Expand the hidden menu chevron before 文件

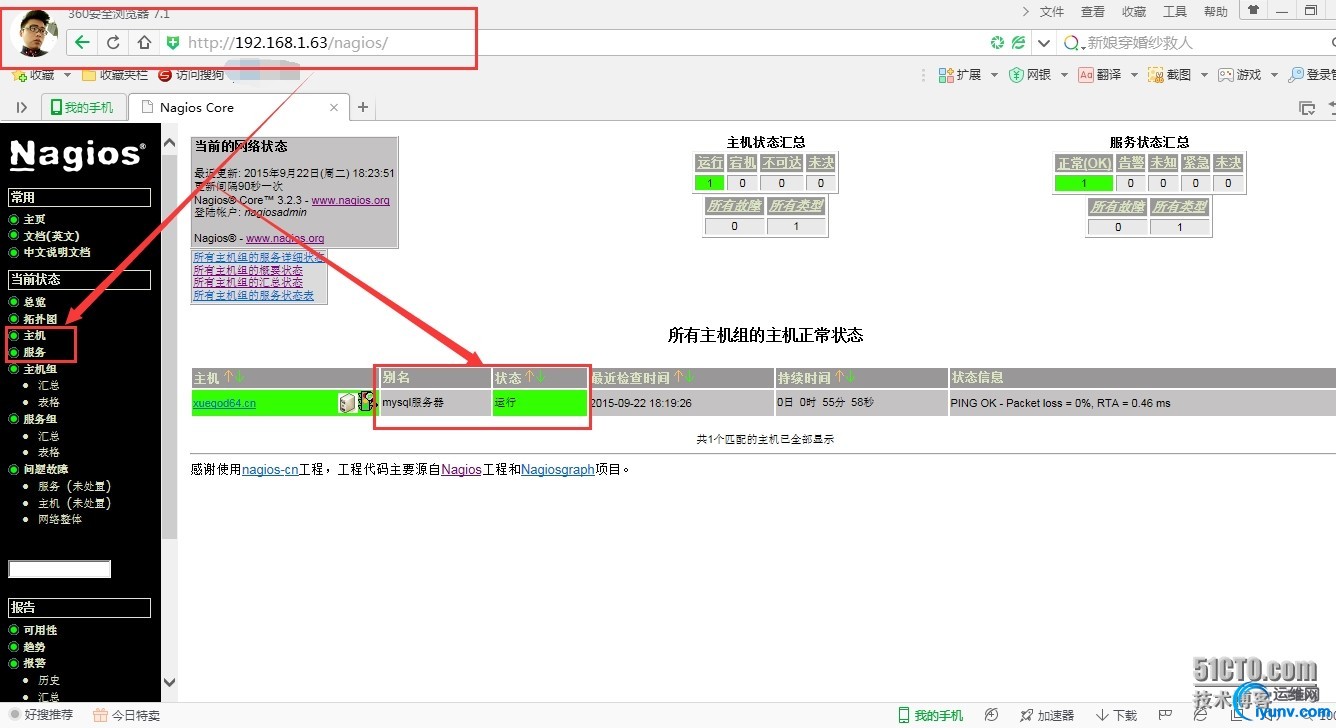pos(1026,11)
